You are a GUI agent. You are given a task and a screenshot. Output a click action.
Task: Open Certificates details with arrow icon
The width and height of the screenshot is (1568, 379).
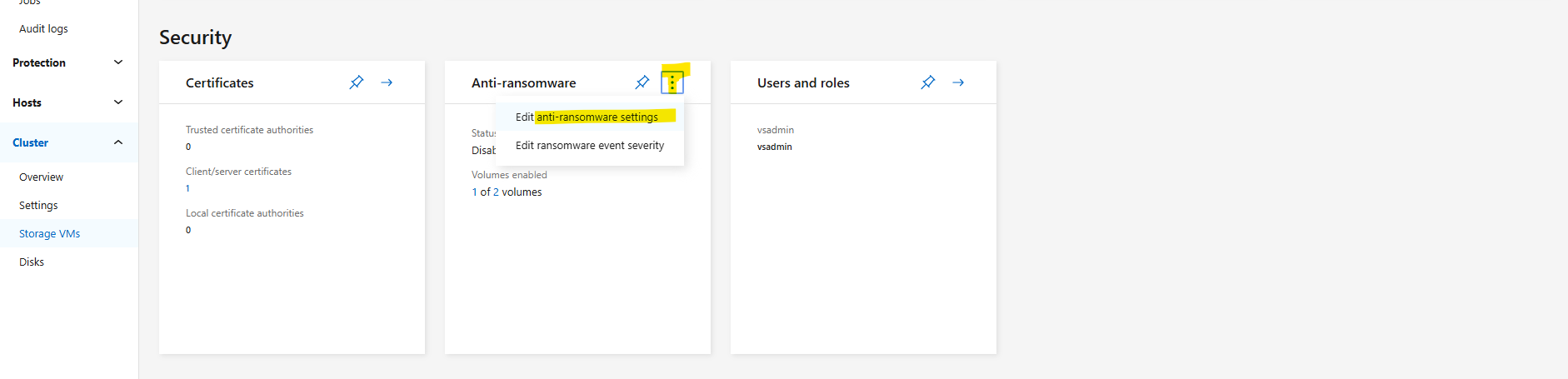click(x=387, y=82)
